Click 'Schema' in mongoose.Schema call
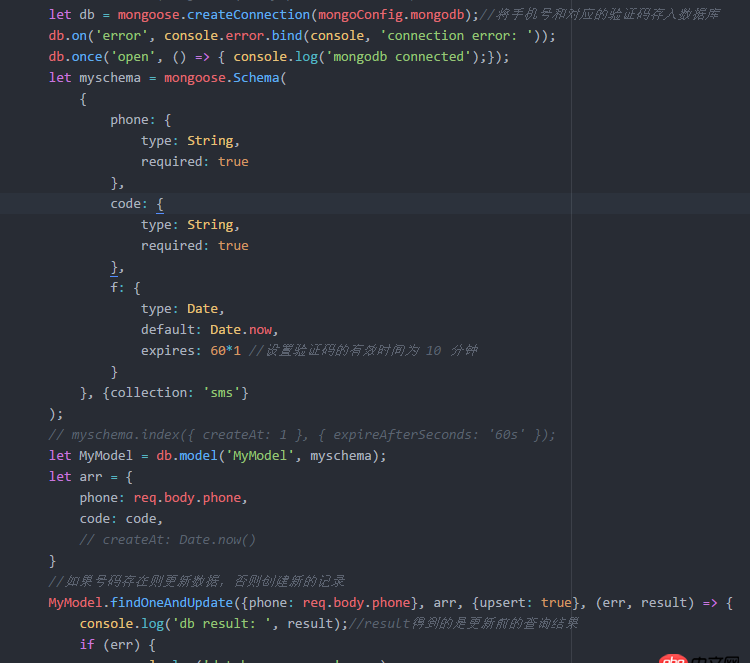This screenshot has width=750, height=663. click(256, 78)
